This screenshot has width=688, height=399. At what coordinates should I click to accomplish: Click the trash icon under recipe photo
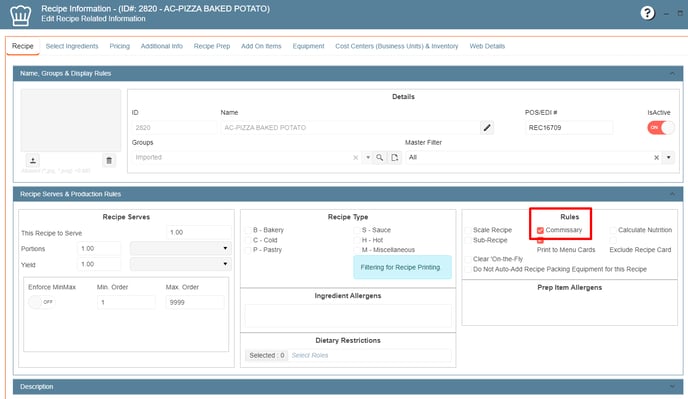109,160
